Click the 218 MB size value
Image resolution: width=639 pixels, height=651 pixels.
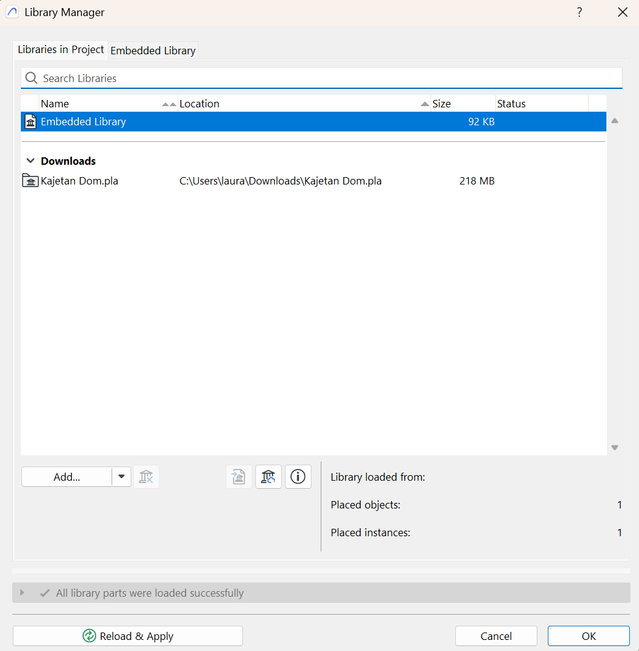coord(477,181)
